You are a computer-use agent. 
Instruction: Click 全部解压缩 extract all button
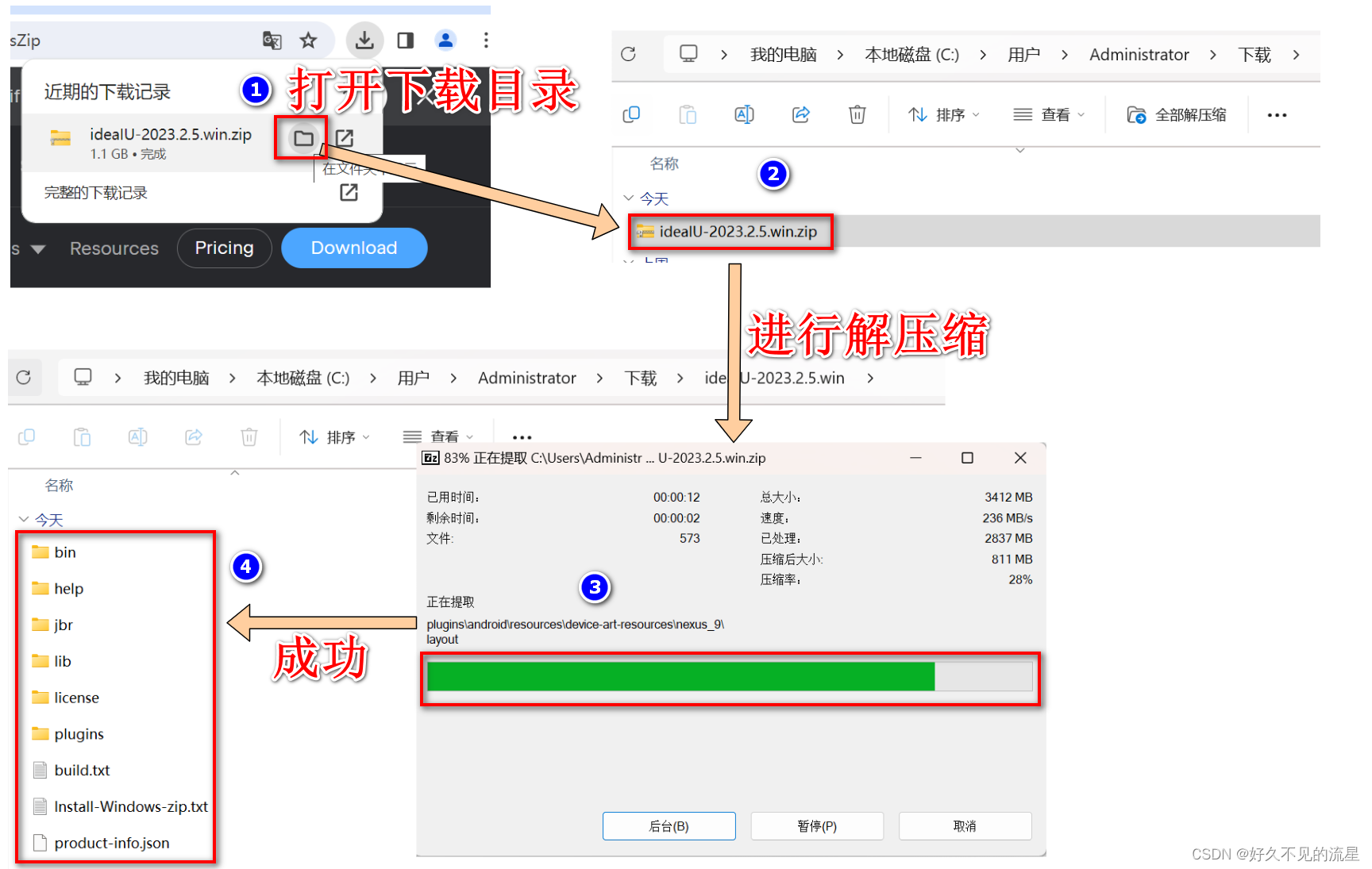click(x=1176, y=115)
